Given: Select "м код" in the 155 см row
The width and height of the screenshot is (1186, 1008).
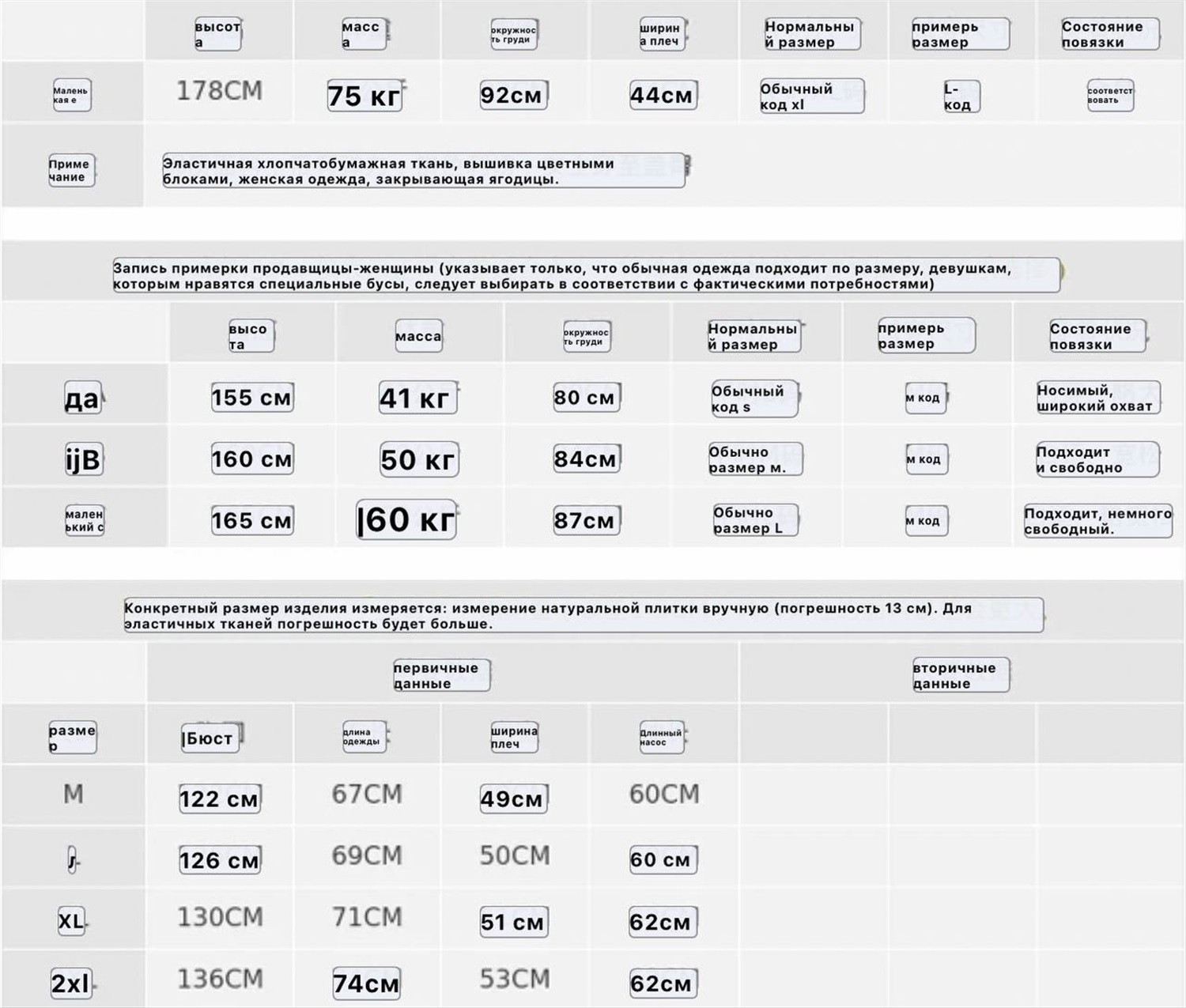Looking at the screenshot, I should point(925,398).
